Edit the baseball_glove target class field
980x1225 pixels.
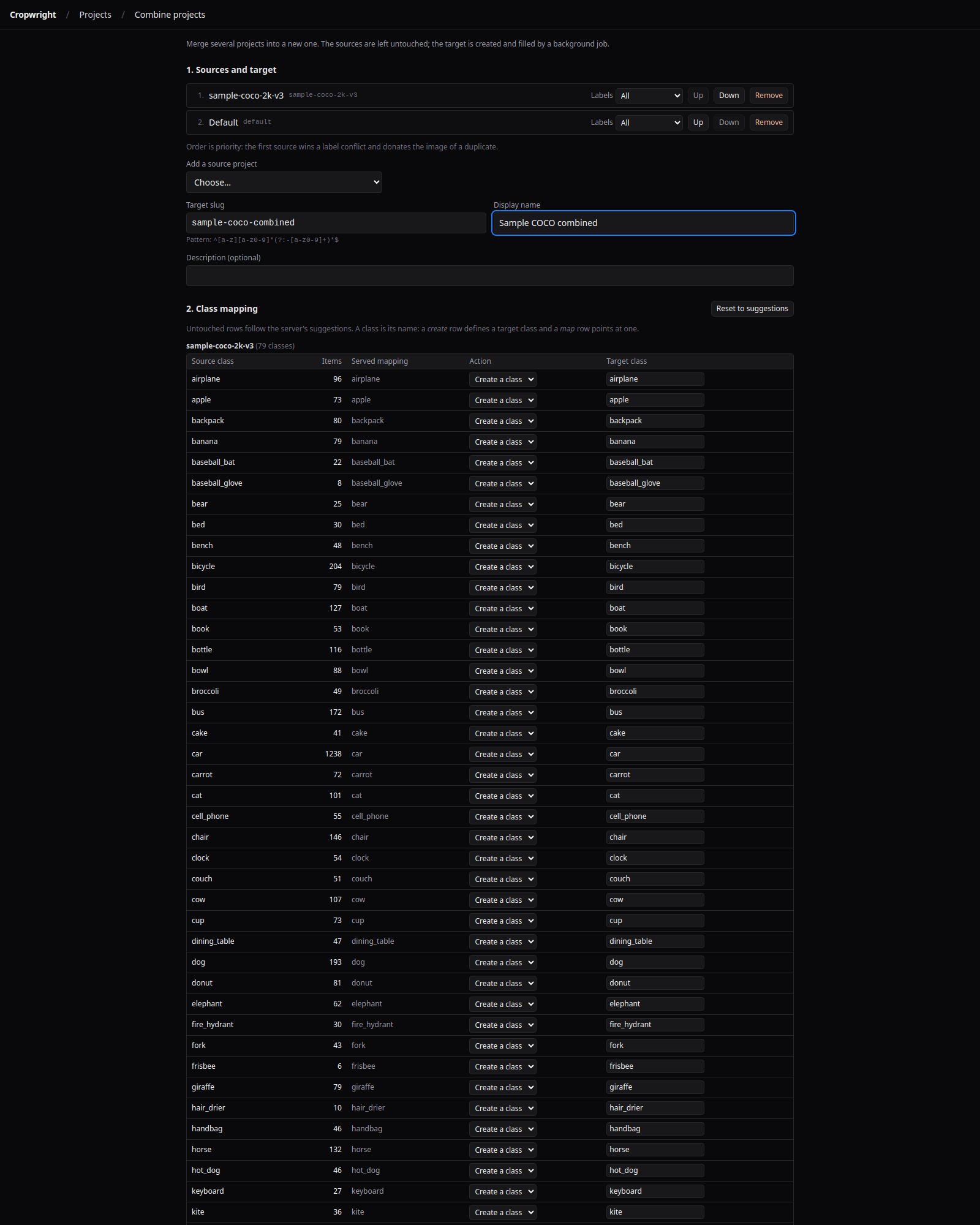click(655, 483)
